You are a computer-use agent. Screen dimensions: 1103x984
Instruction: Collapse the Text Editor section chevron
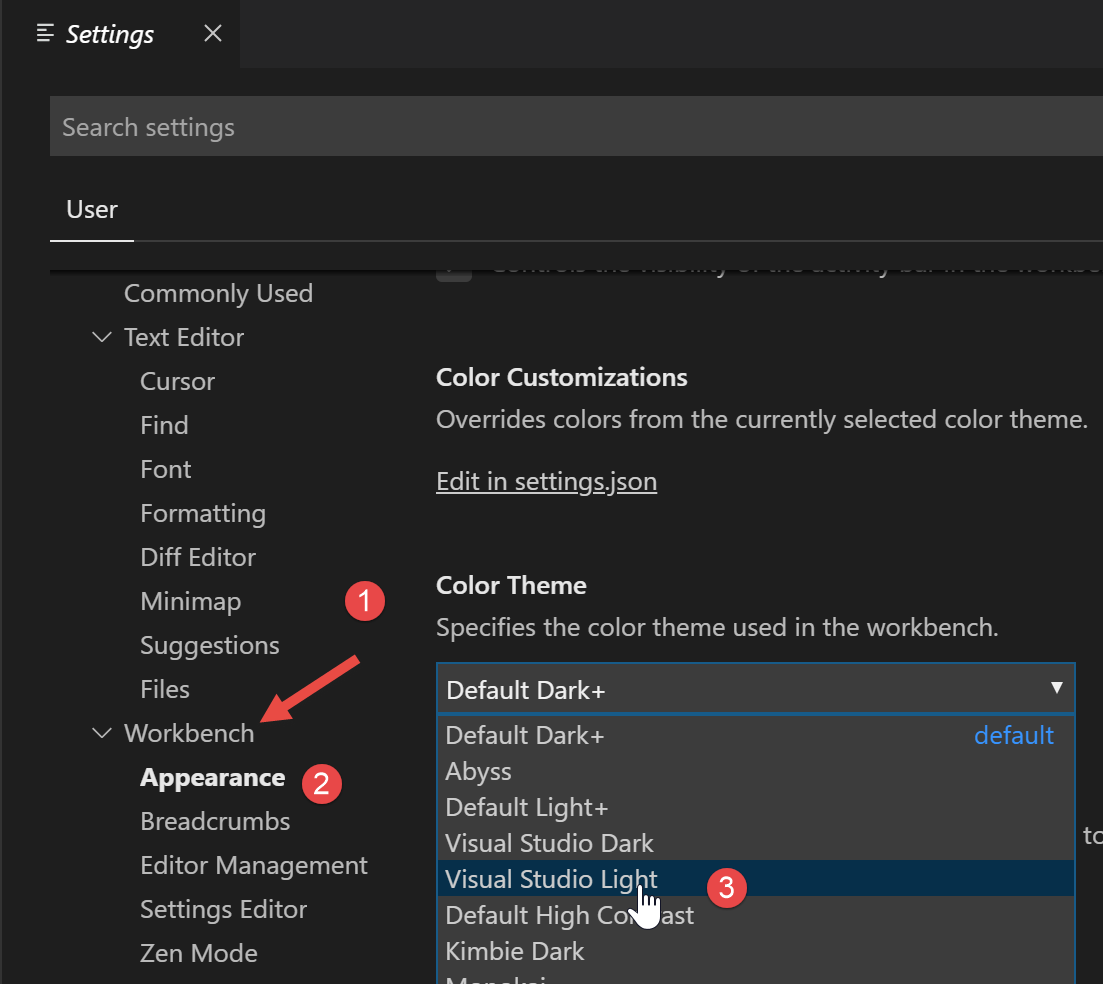click(x=102, y=337)
